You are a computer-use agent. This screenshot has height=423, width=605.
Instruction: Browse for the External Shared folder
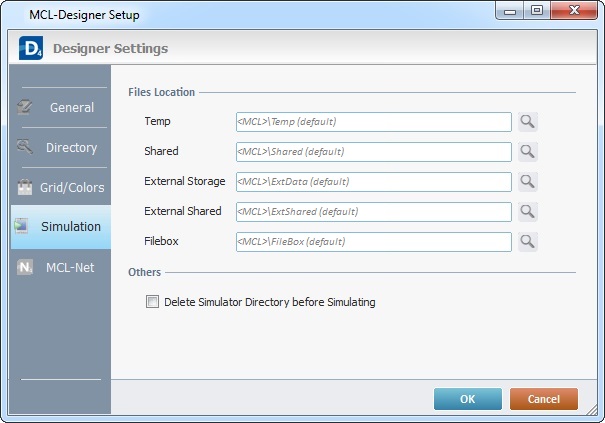(x=527, y=212)
